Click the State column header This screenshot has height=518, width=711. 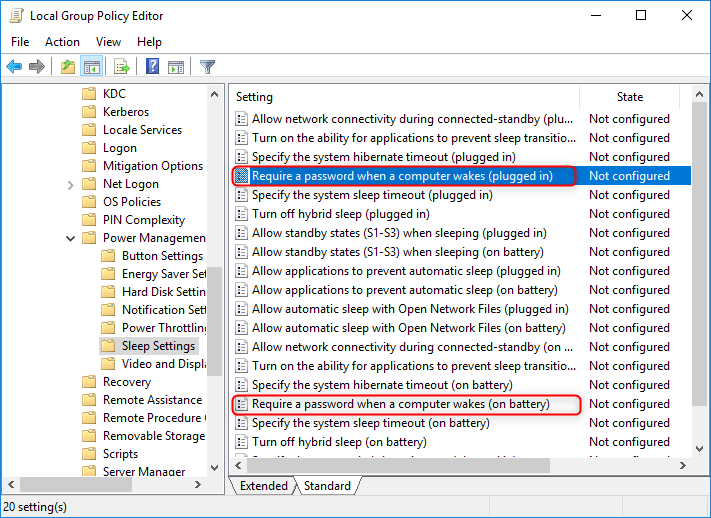630,97
